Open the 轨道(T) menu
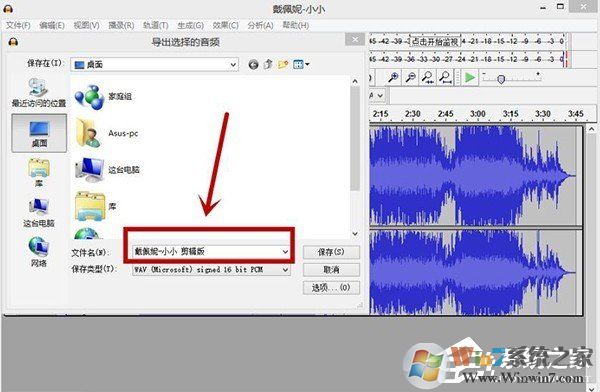Screen dimensions: 600x392 coord(155,25)
